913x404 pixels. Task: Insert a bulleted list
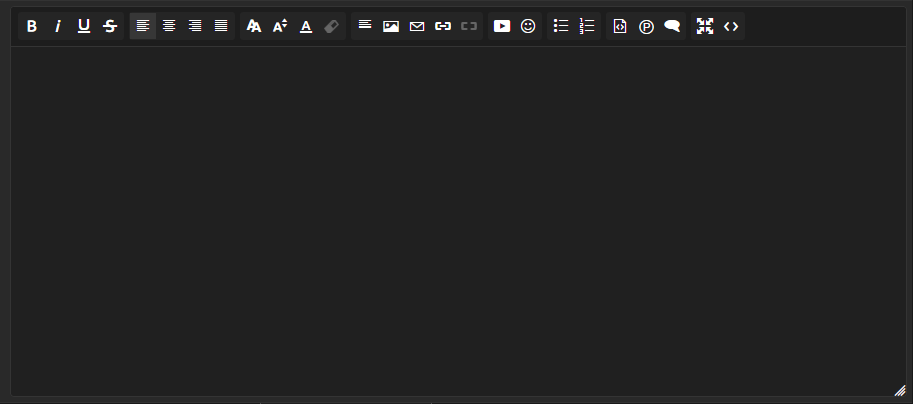click(561, 26)
